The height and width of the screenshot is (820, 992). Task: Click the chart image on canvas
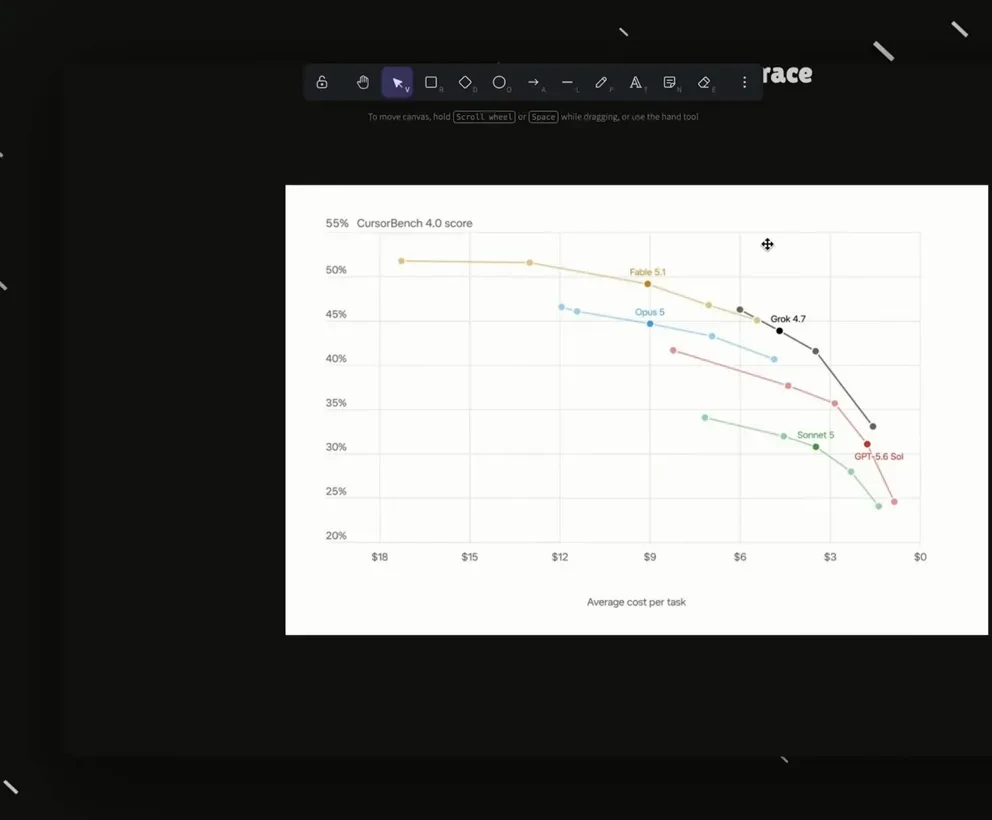pyautogui.click(x=636, y=409)
